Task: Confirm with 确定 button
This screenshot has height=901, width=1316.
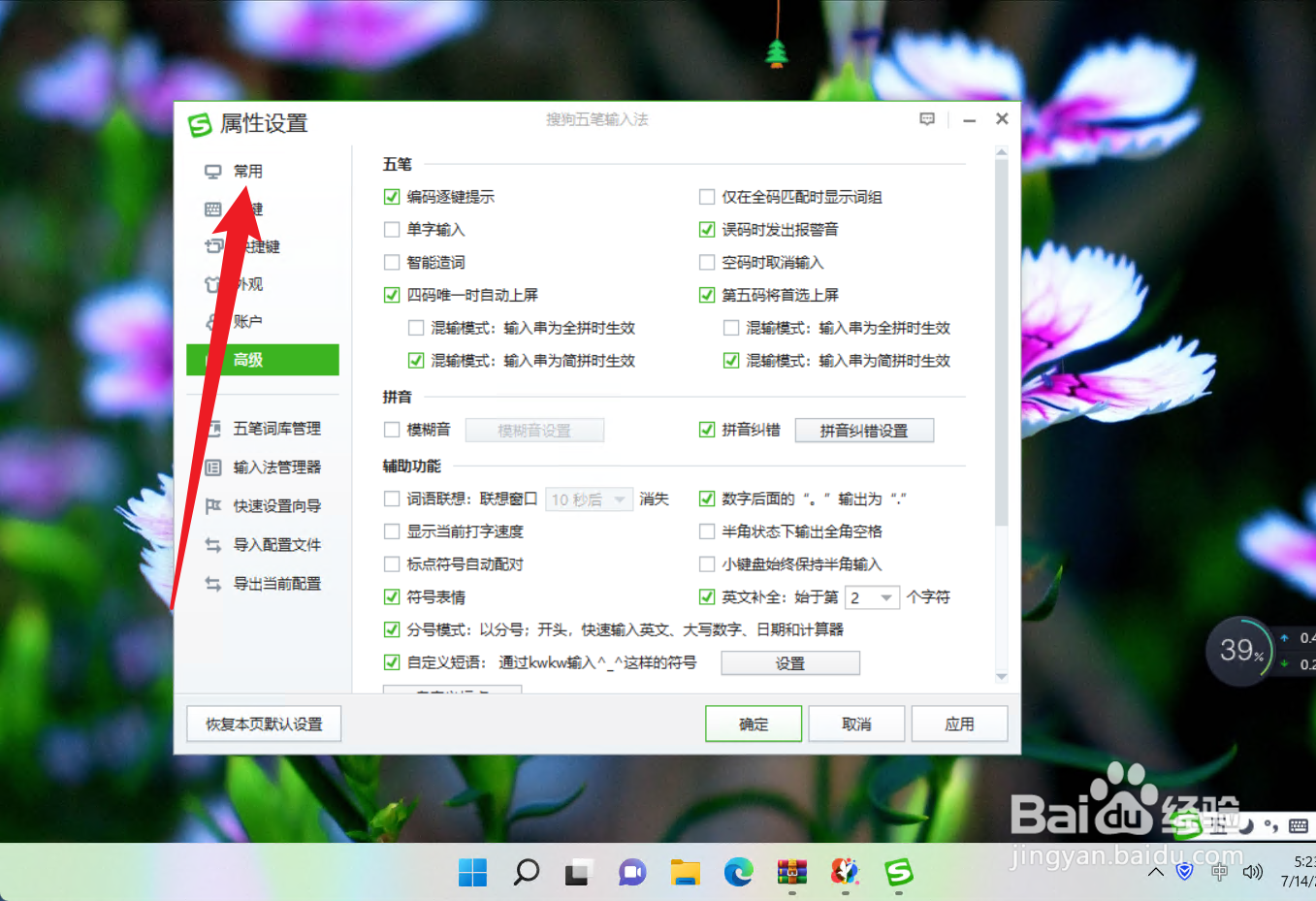Action: (x=754, y=724)
